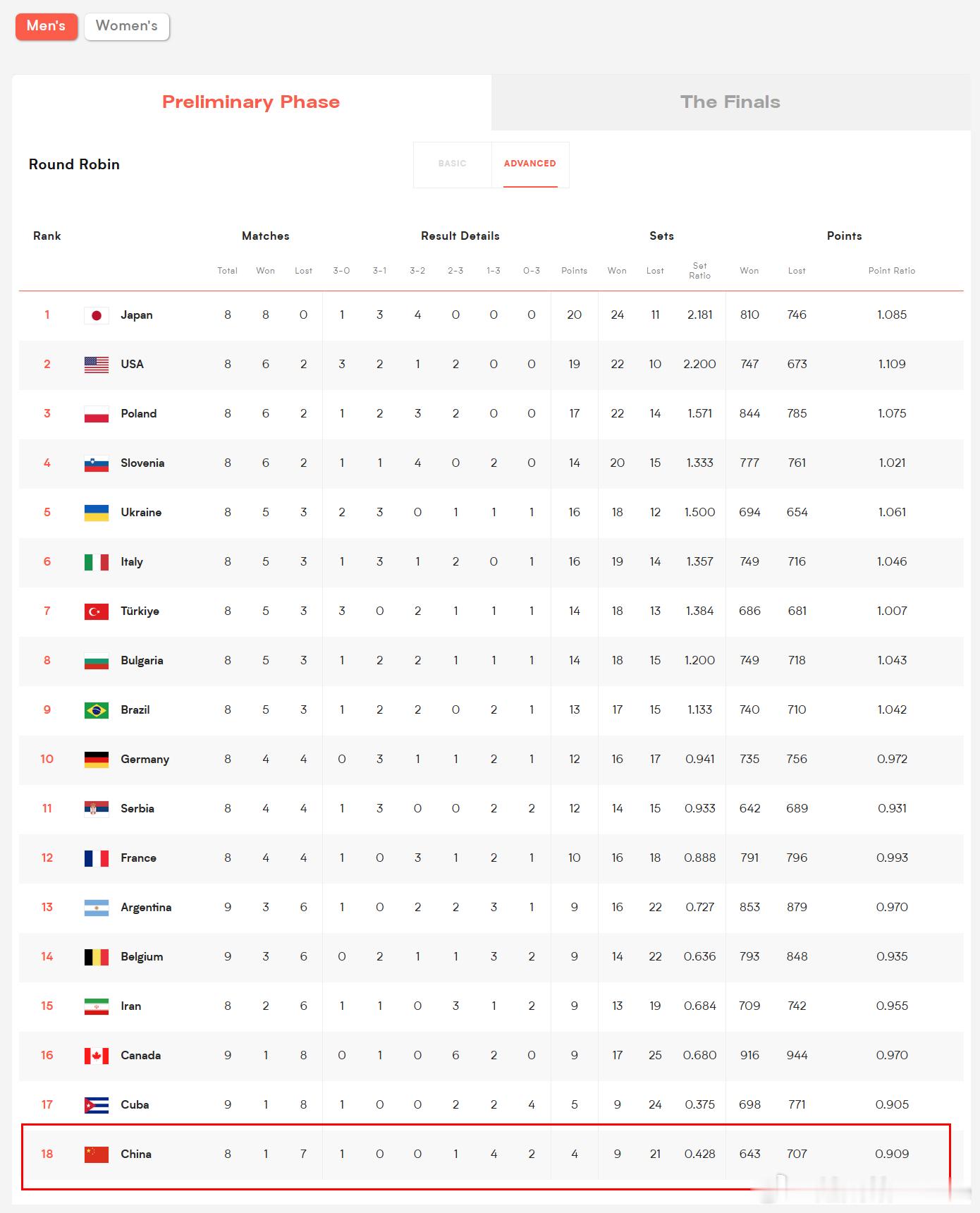Click the Poland flag icon
Screen dimensions: 980x1213
click(x=97, y=414)
